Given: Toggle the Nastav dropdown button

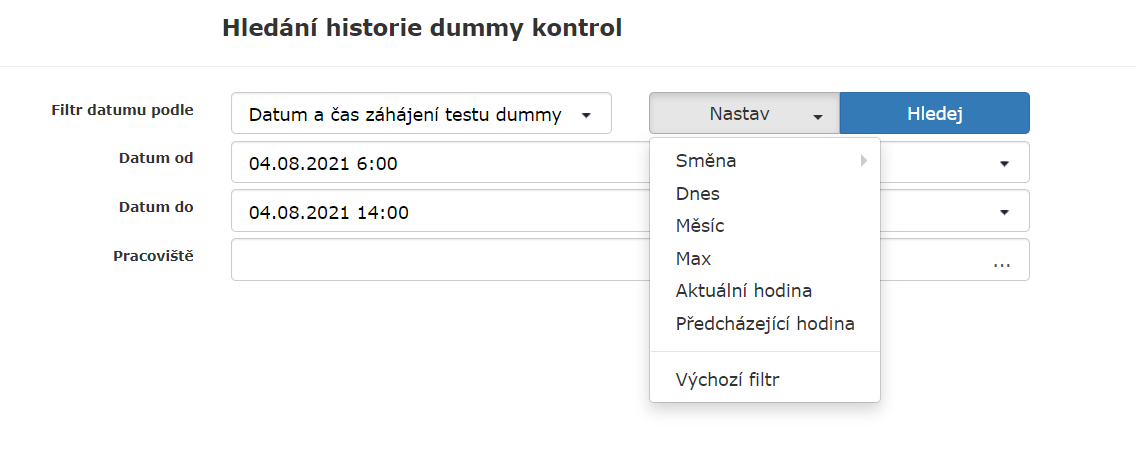Looking at the screenshot, I should click(744, 114).
